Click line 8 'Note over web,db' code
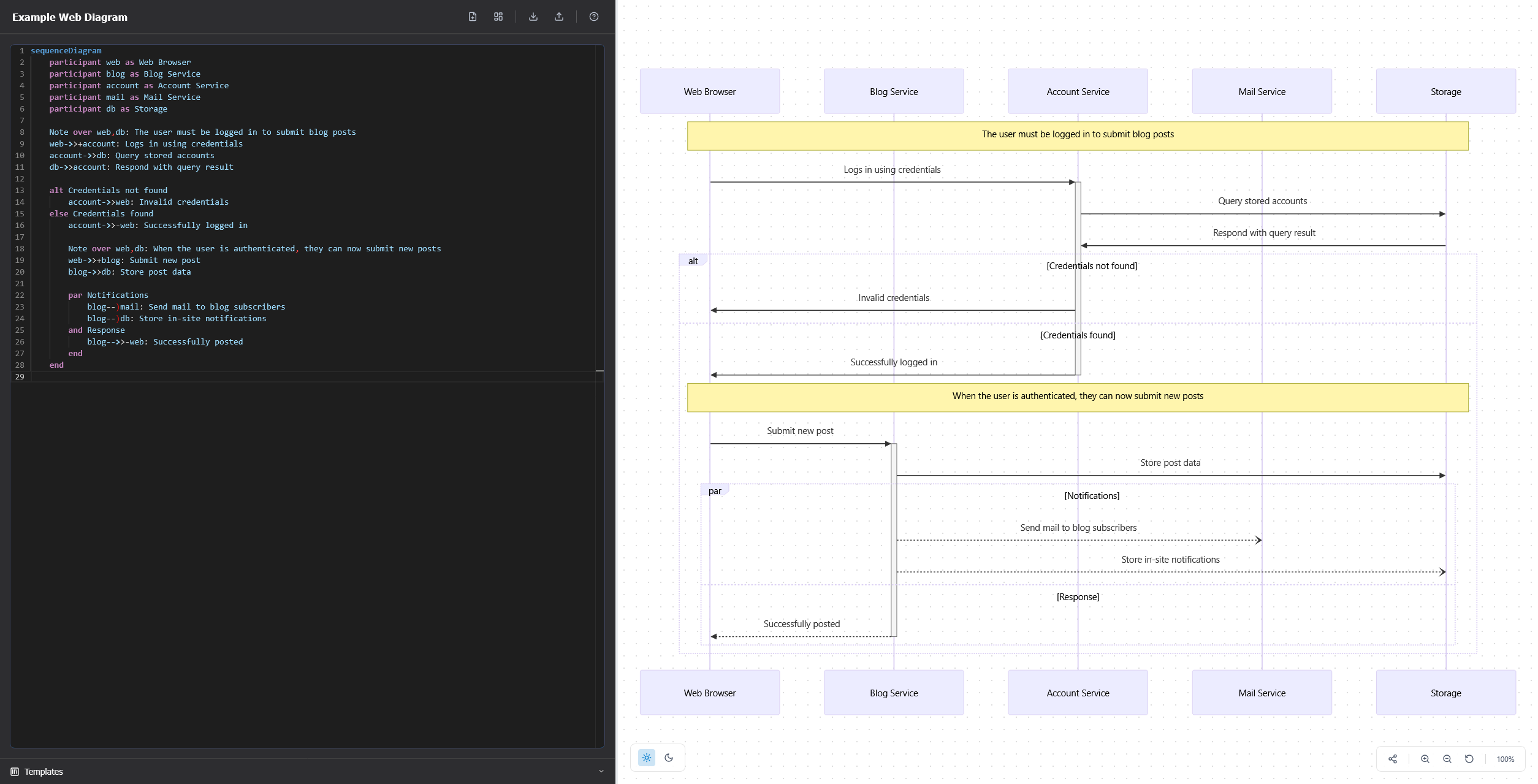This screenshot has width=1538, height=784. coord(203,132)
